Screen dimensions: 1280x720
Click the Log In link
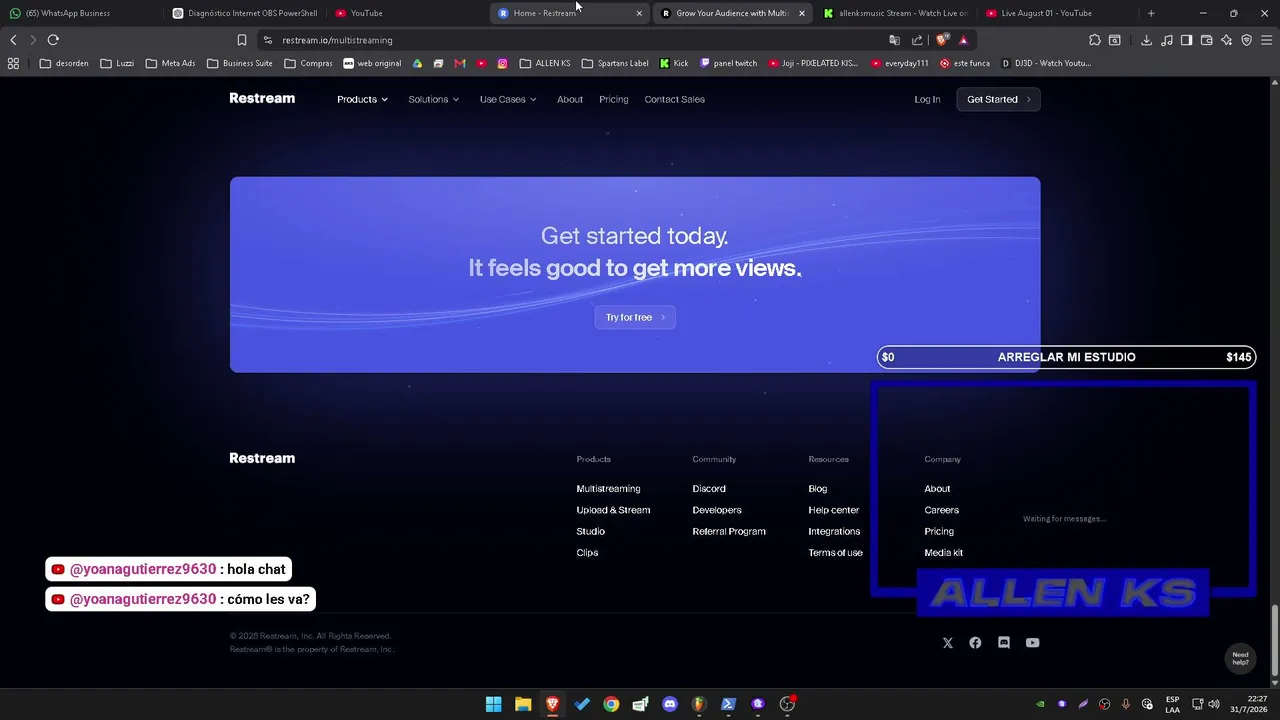pos(927,99)
